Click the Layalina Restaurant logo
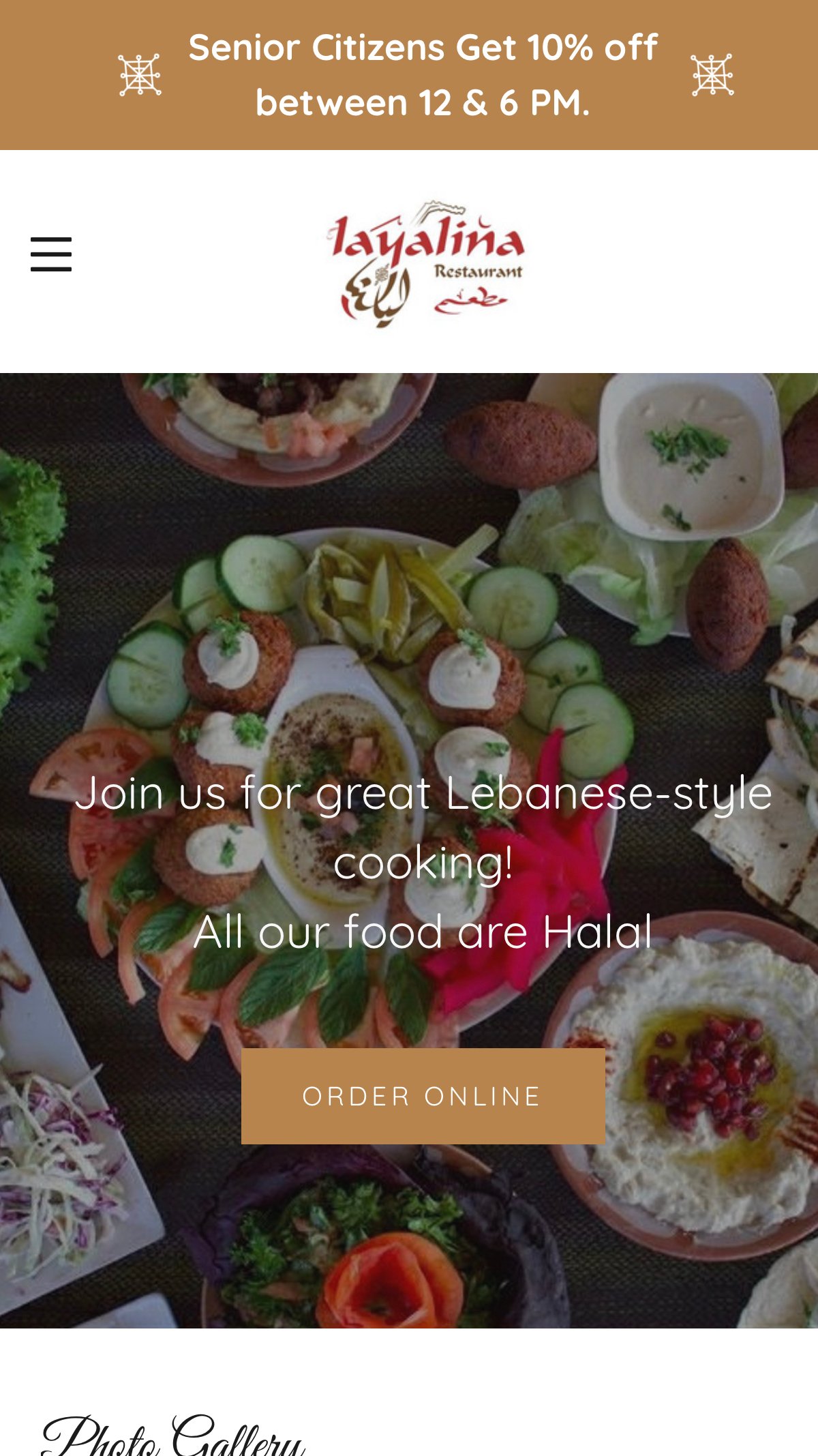This screenshot has width=818, height=1456. tap(425, 264)
